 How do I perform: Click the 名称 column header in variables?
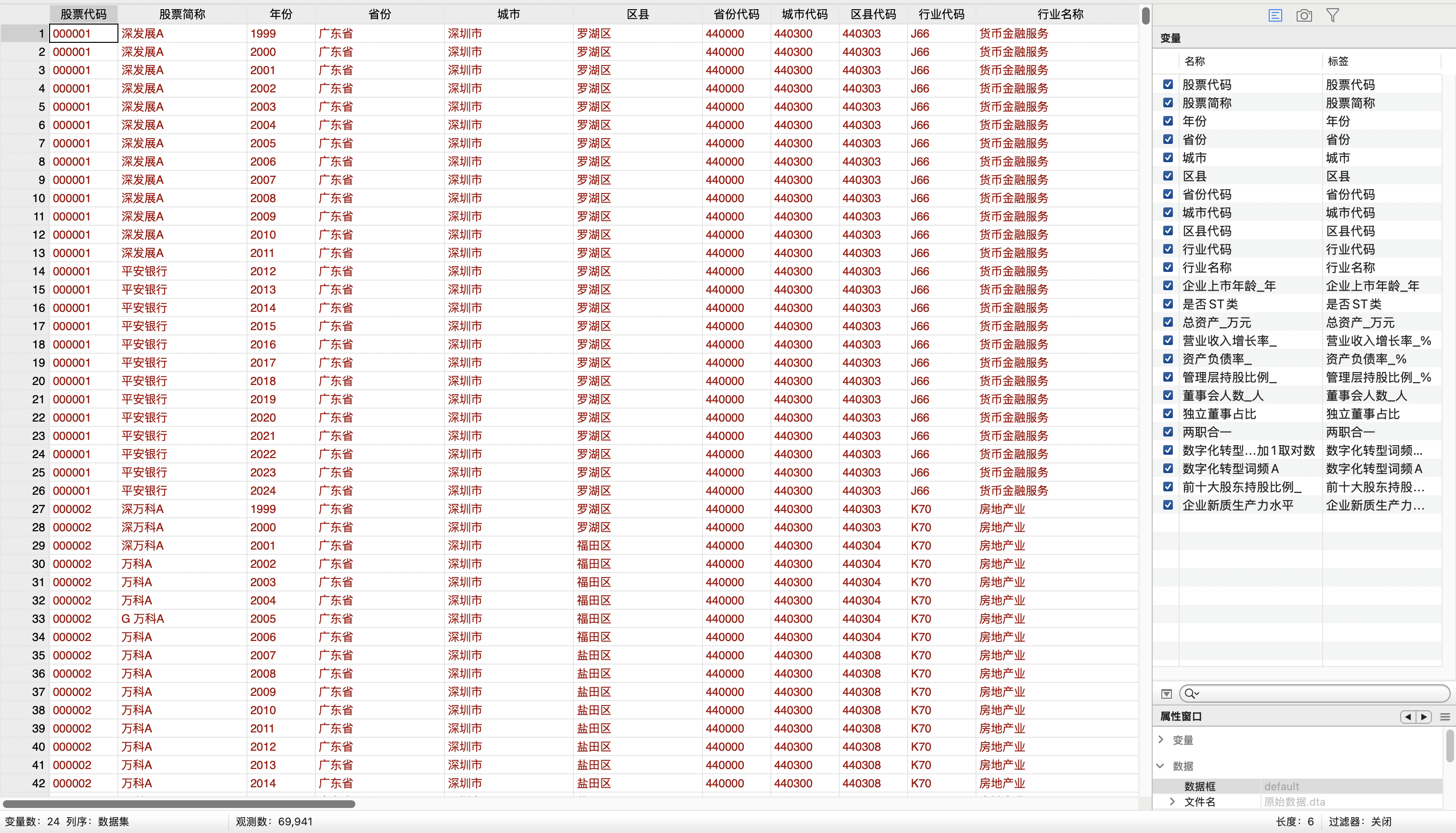tap(1195, 61)
